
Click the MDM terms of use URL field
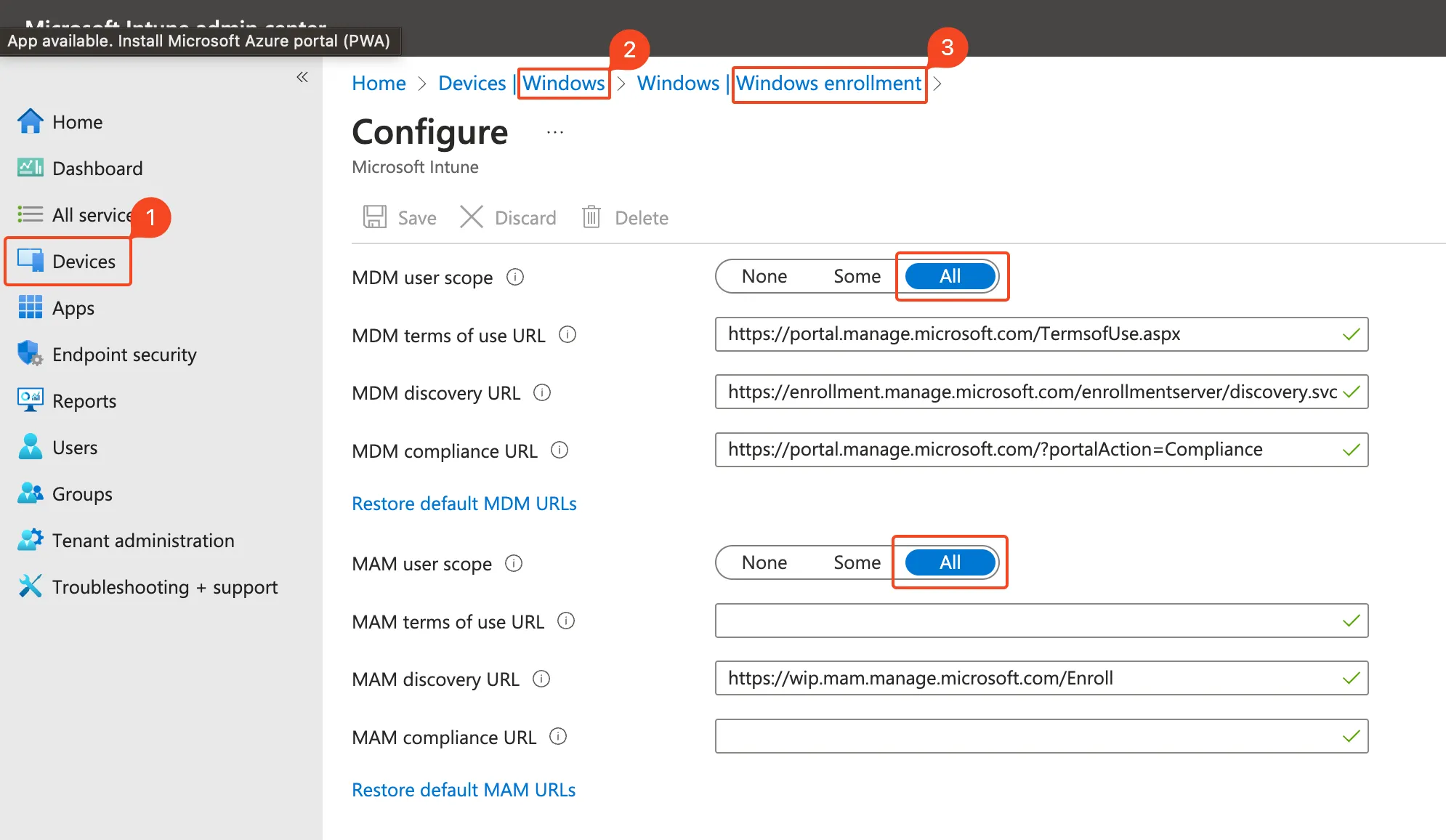(1041, 334)
